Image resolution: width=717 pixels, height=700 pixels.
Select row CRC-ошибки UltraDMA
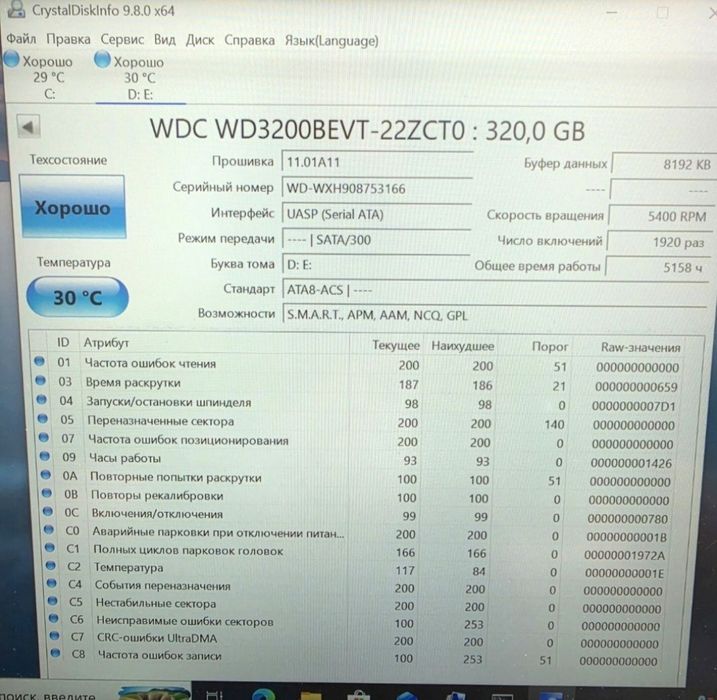(358, 640)
